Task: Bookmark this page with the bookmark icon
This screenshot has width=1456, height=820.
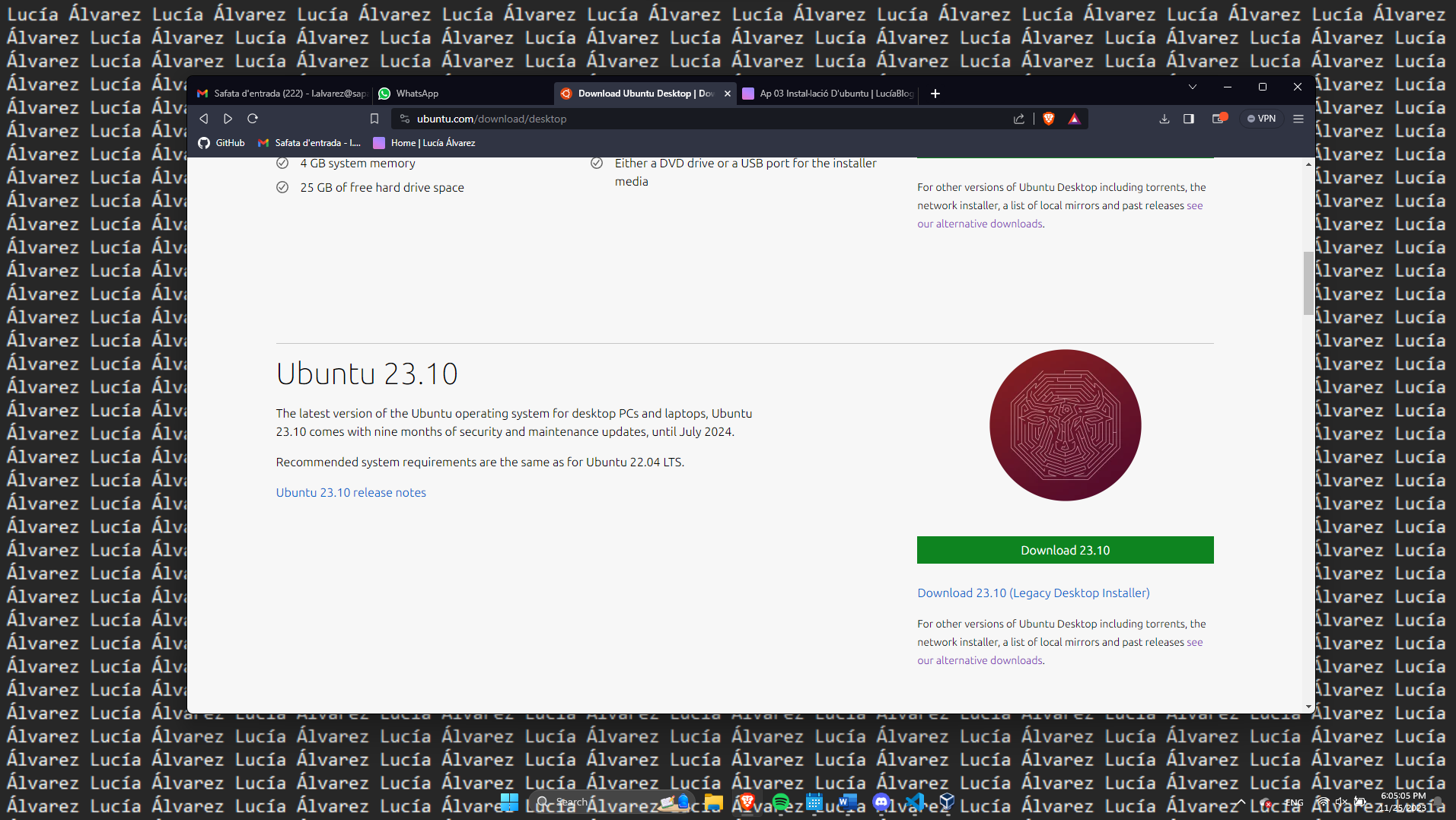Action: [x=374, y=119]
